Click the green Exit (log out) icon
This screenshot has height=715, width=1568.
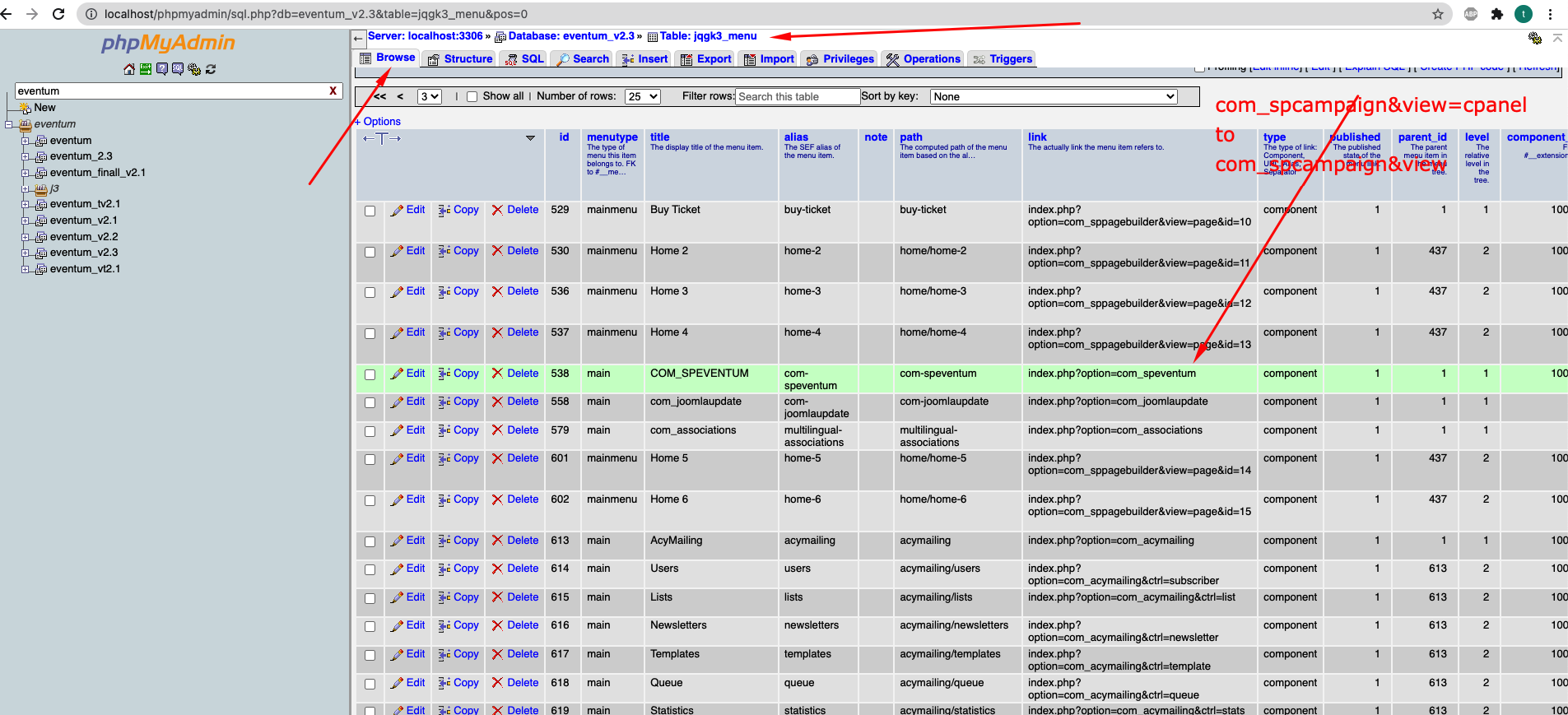[146, 69]
